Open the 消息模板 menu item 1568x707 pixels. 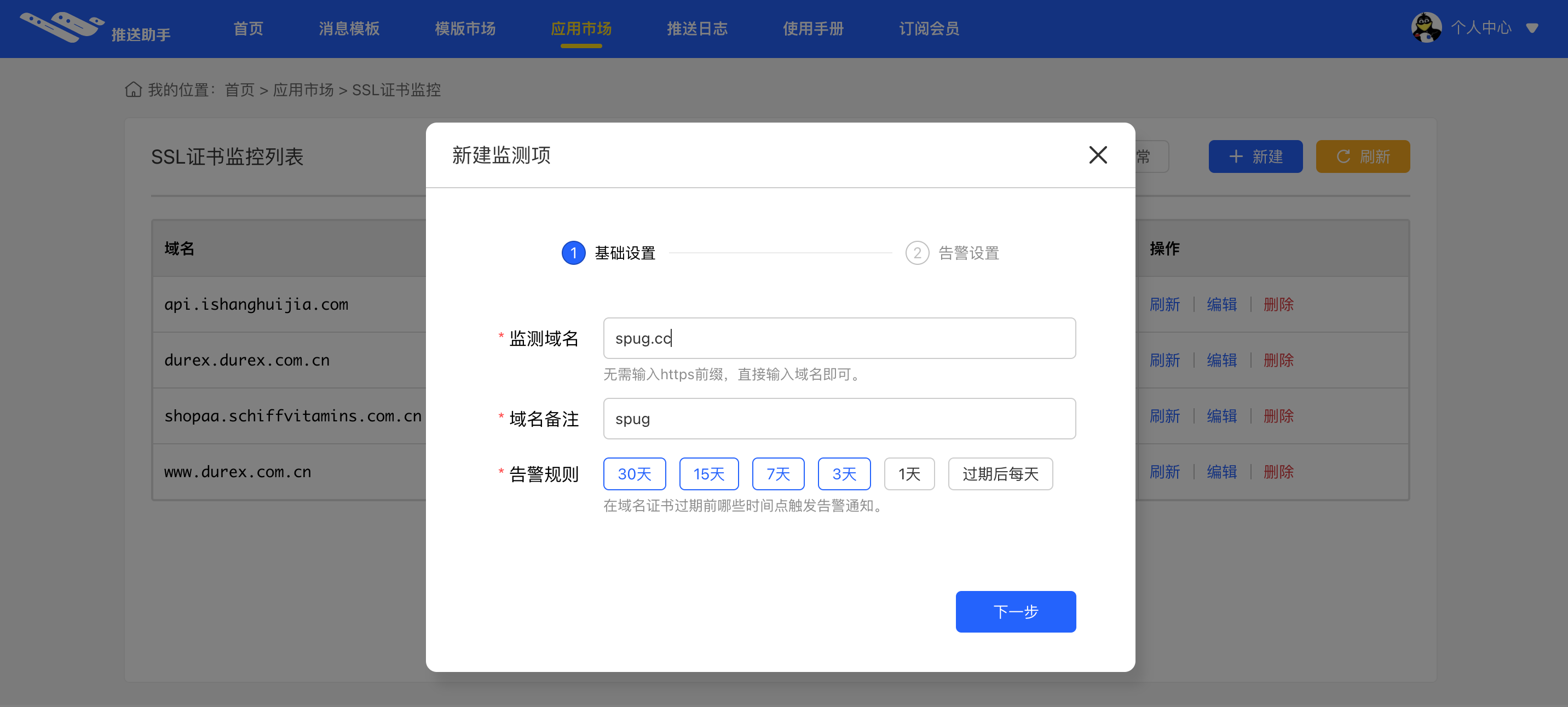[x=349, y=28]
